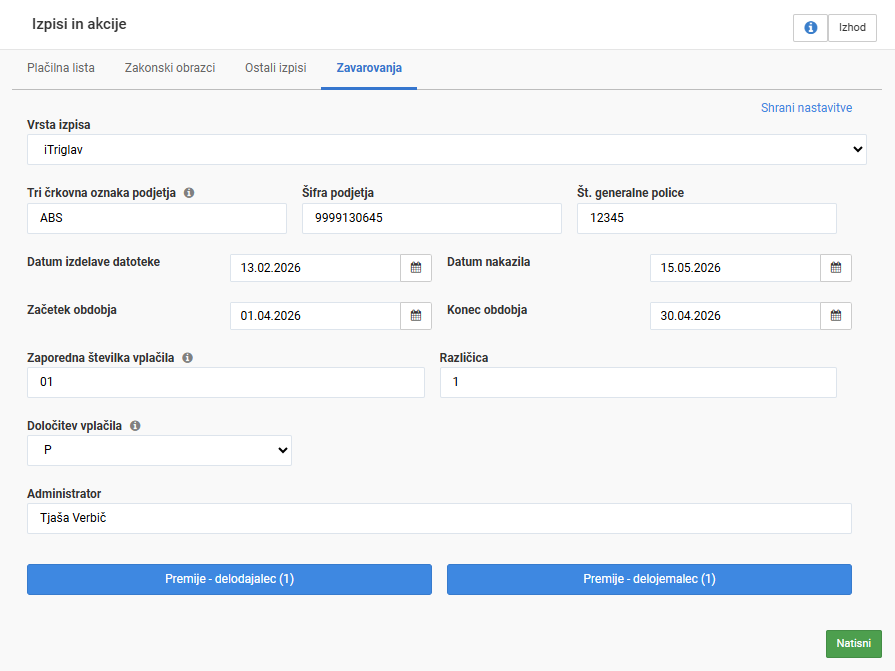Switch to the Zakonski obrazci tab
Viewport: 895px width, 671px height.
pos(170,68)
